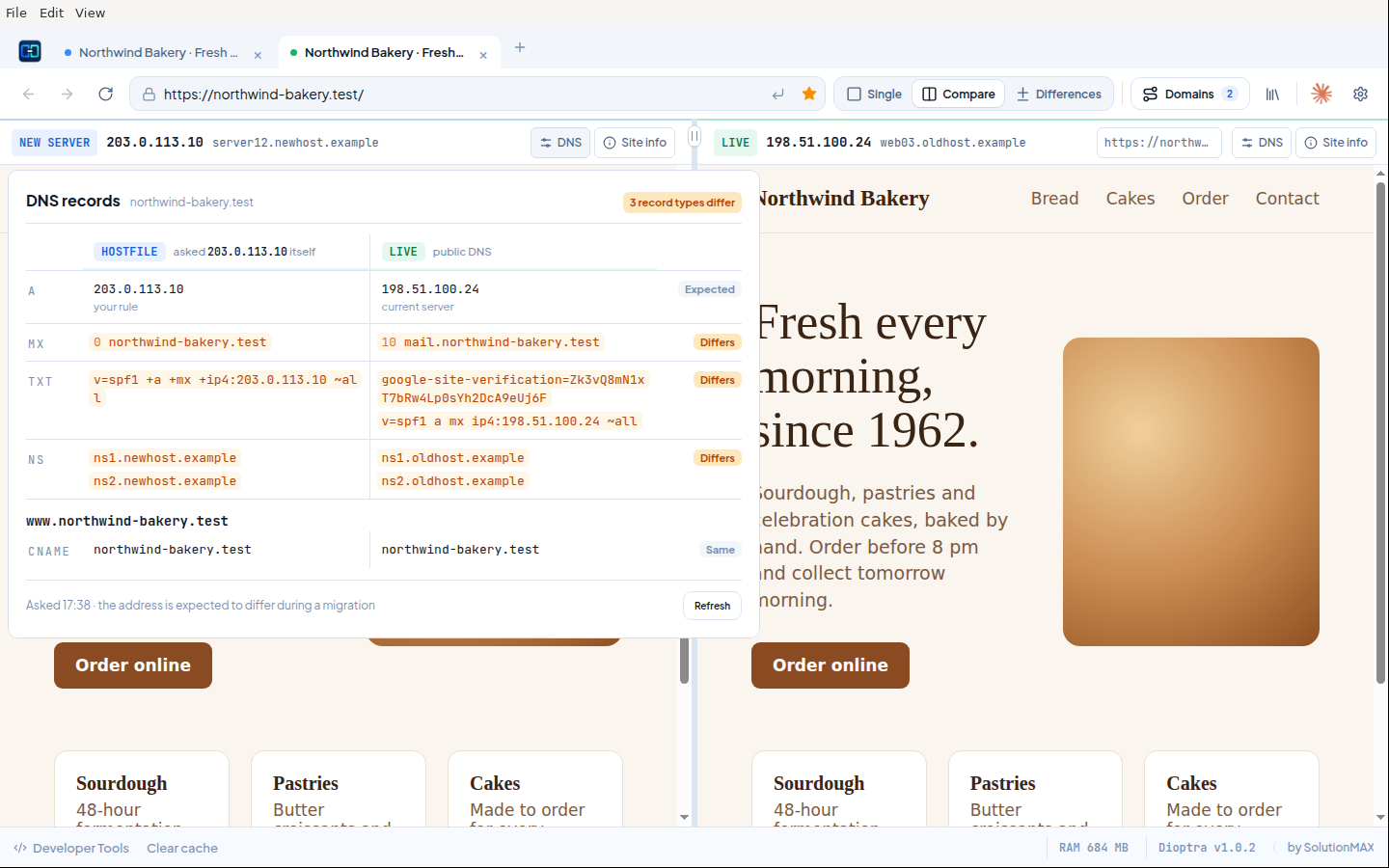Switch to Single view mode
Screen dimensions: 1389x868
(875, 94)
